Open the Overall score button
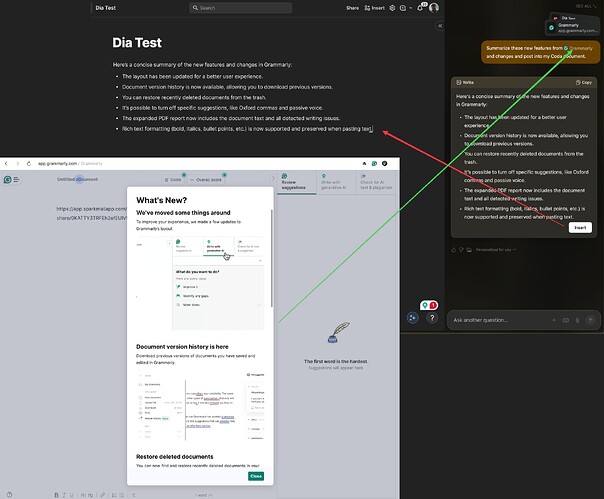 pyautogui.click(x=206, y=180)
